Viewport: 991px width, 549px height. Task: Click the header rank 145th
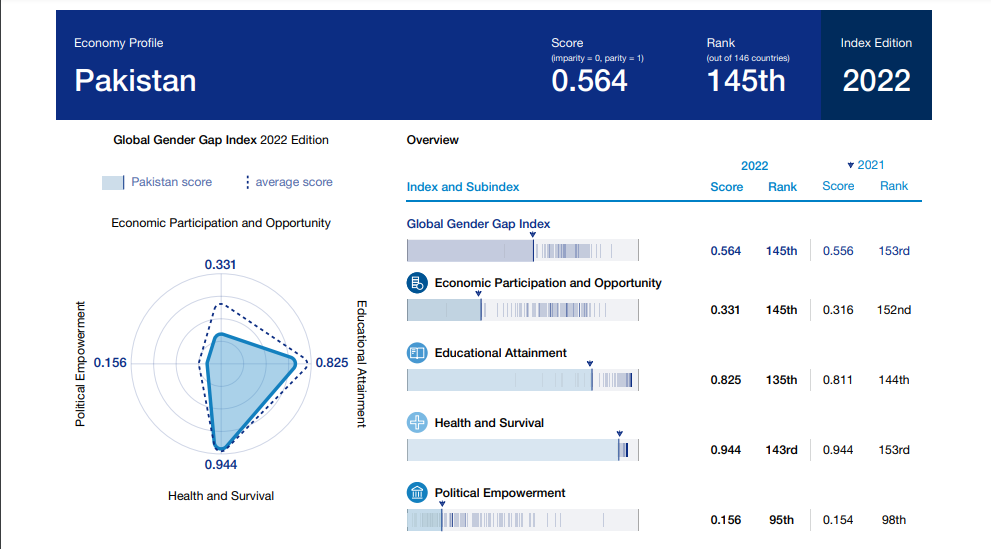[x=746, y=81]
